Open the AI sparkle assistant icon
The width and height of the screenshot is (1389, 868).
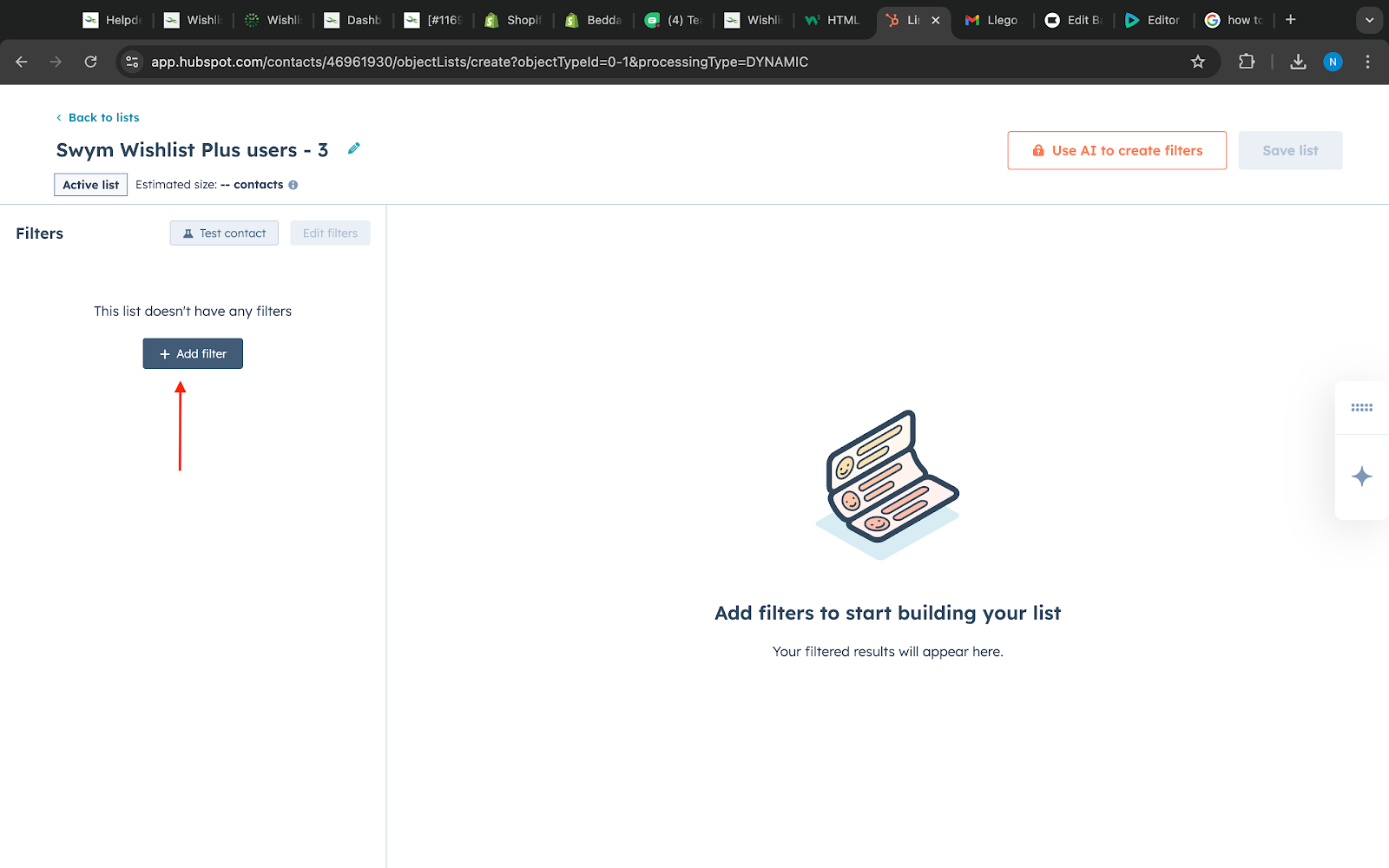coord(1361,477)
